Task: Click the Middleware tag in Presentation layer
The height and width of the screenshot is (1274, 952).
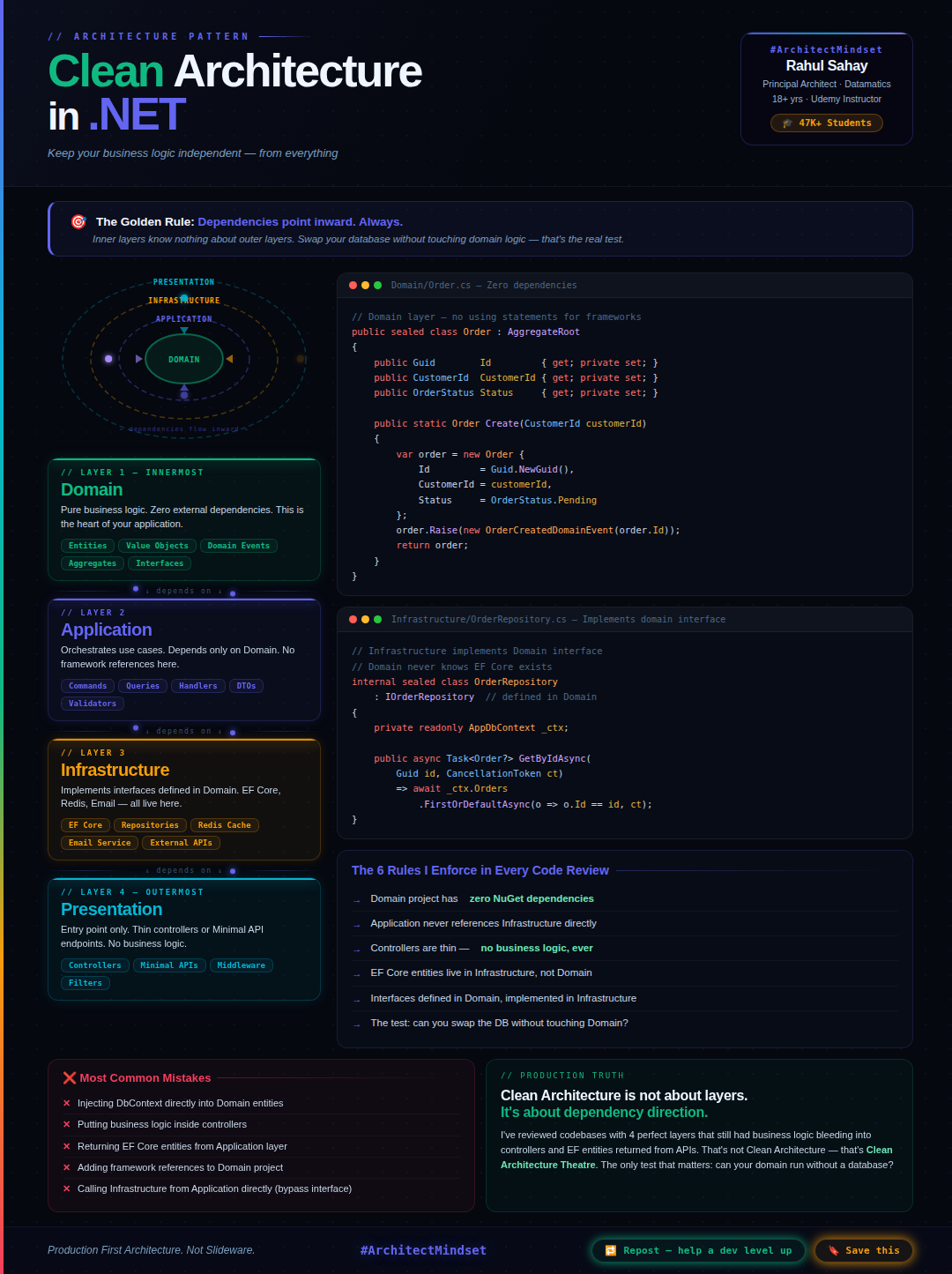Action: pos(242,965)
